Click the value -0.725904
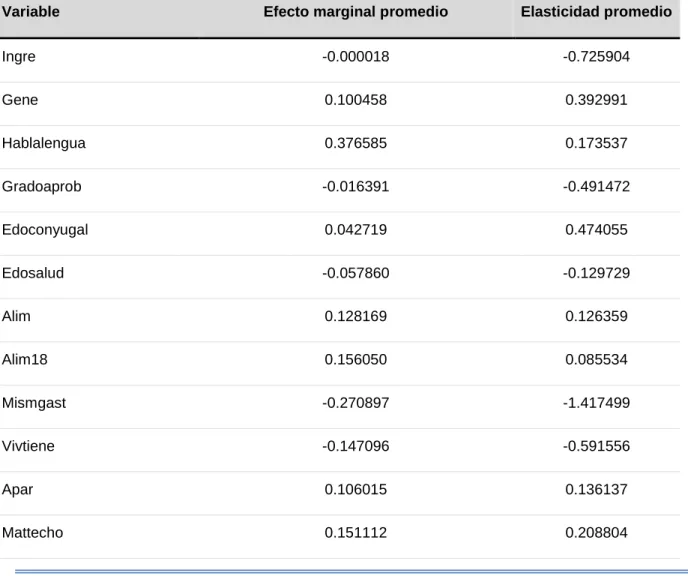 [x=596, y=57]
